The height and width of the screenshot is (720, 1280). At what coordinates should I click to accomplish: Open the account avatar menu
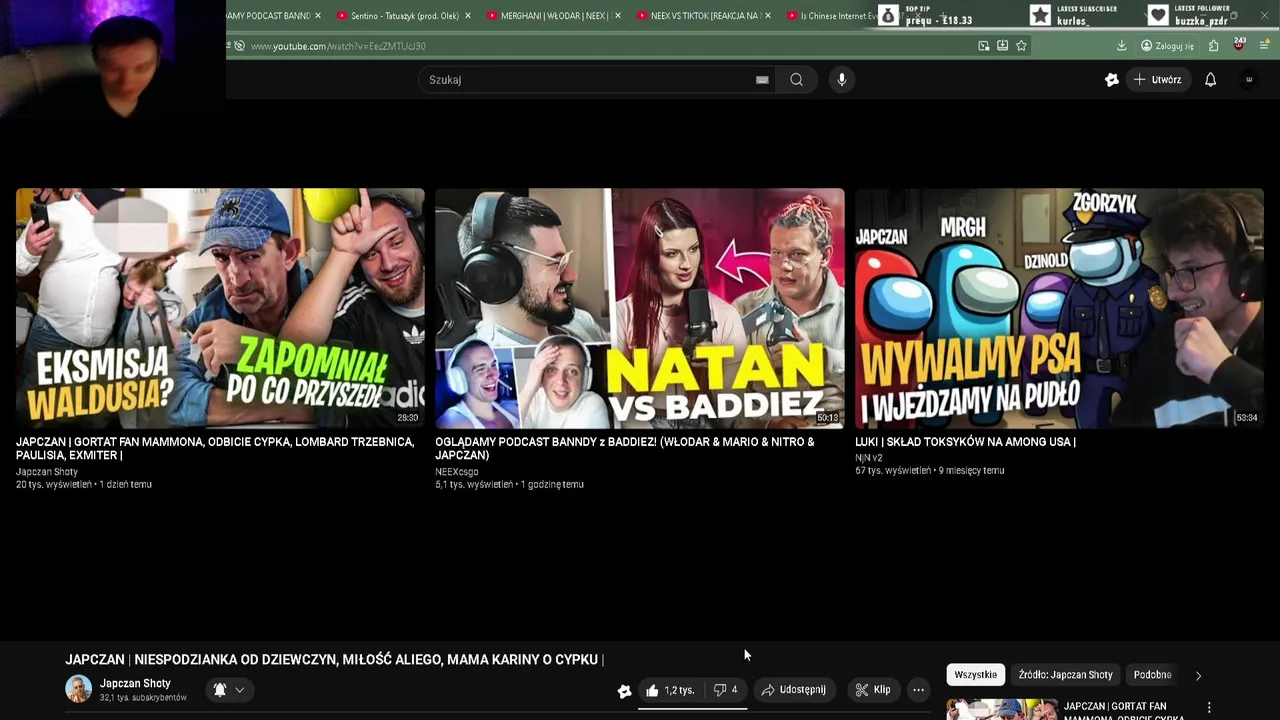point(1248,80)
